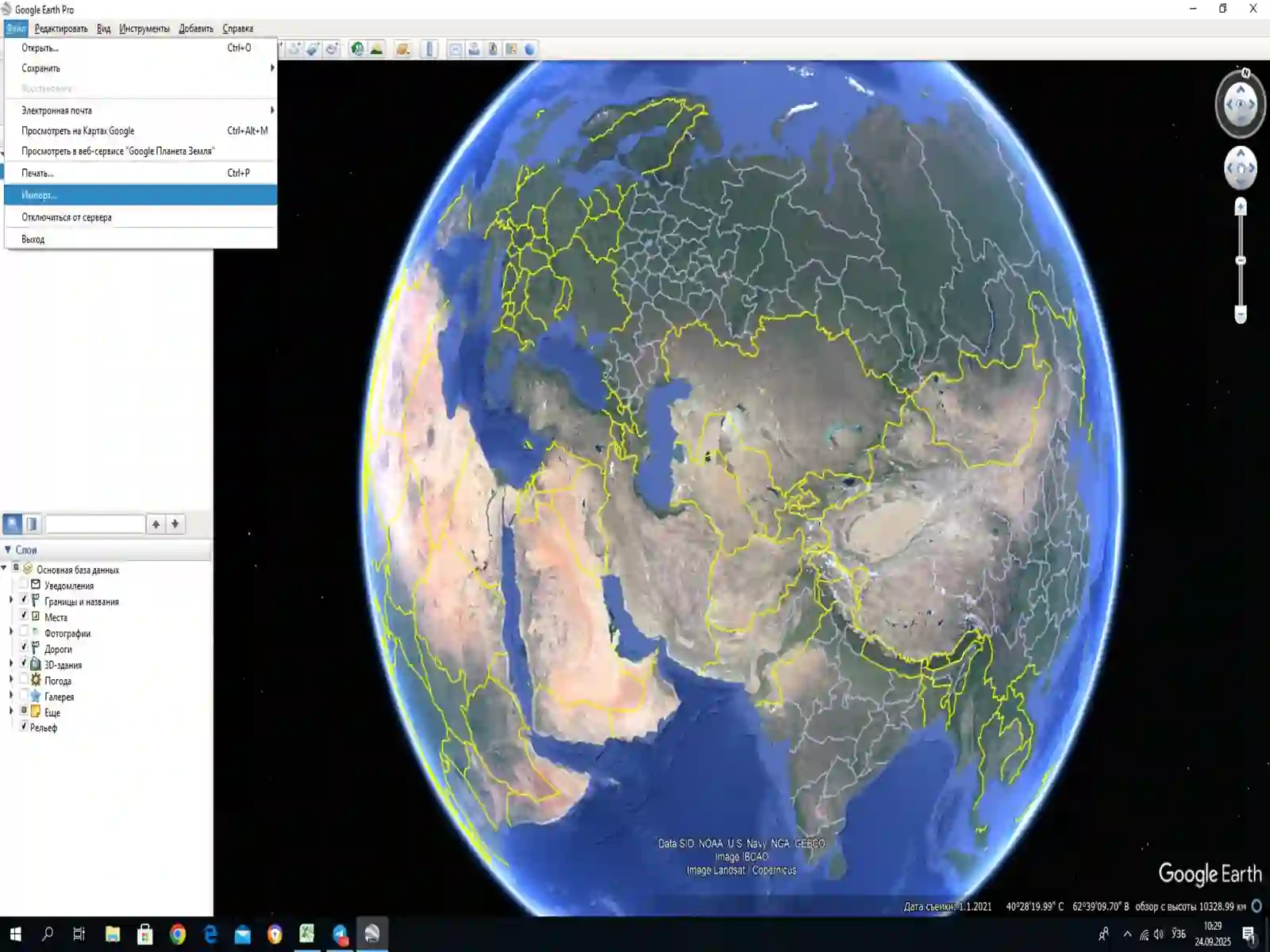Click the Add Image Overlay toolbar icon
The height and width of the screenshot is (952, 1270).
pyautogui.click(x=314, y=49)
